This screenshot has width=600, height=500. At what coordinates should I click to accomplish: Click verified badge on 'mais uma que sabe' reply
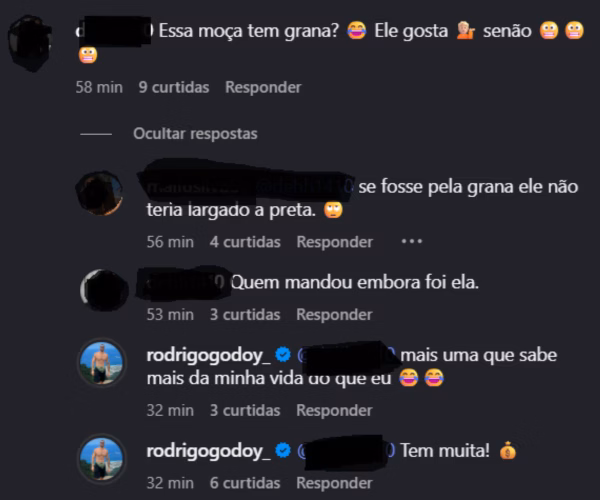(x=283, y=355)
